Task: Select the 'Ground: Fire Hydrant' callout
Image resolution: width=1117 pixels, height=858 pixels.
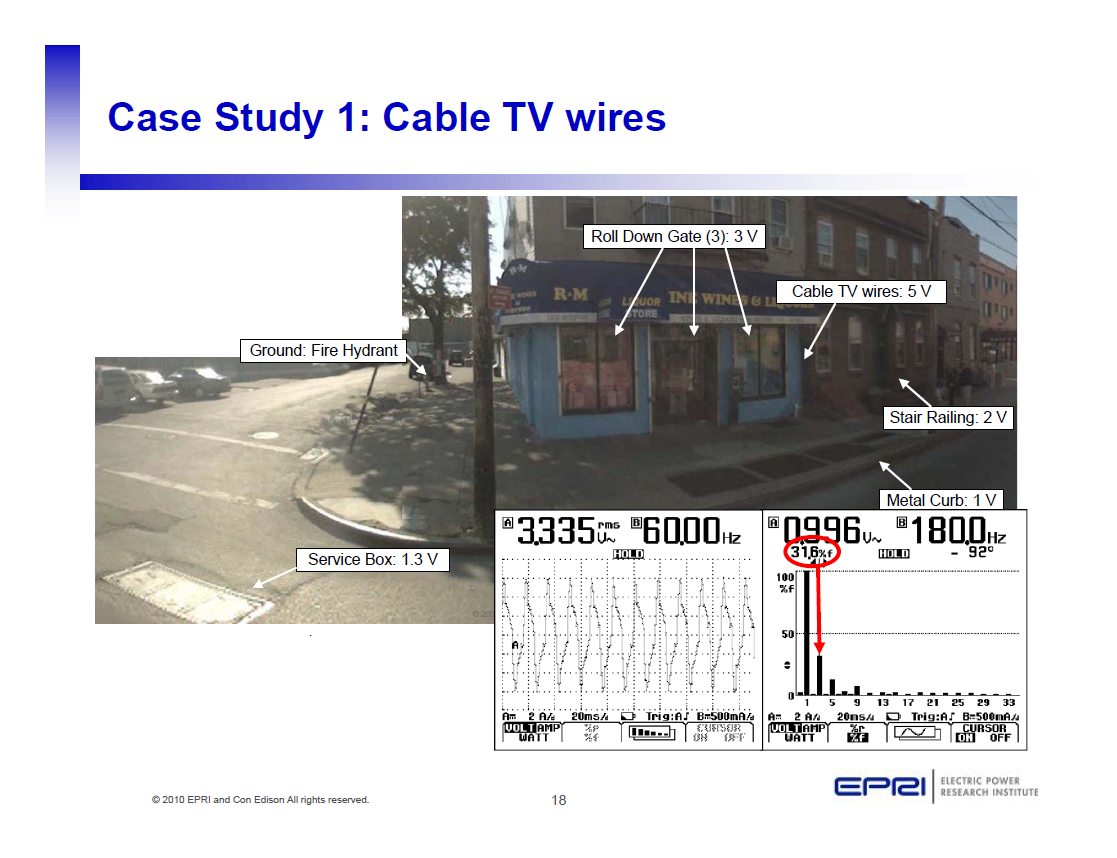Action: click(323, 350)
